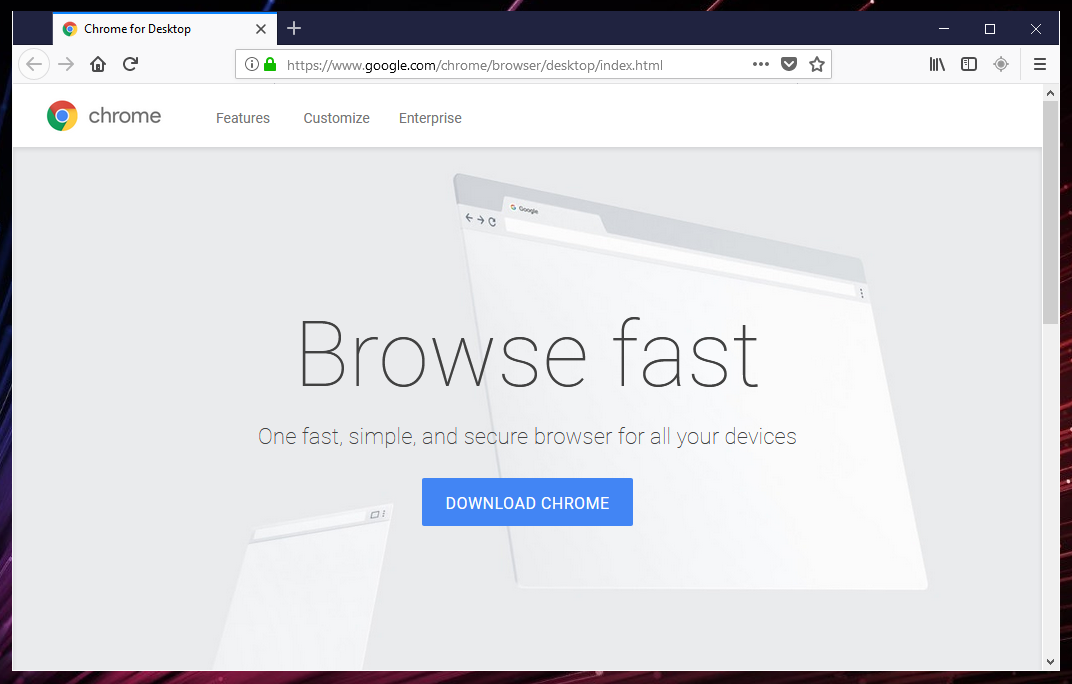The height and width of the screenshot is (684, 1072).
Task: Click the green padlock security icon
Action: [x=270, y=64]
